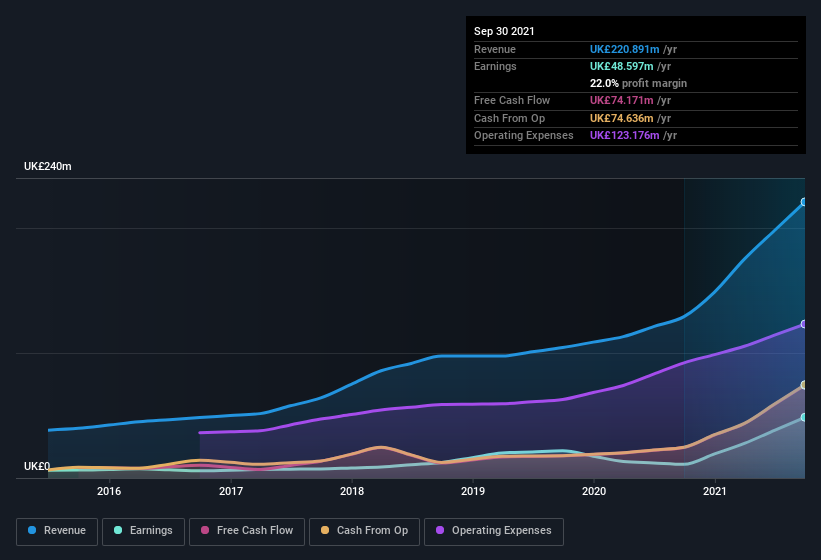Viewport: 821px width, 560px height.
Task: Click the orange Cash From Op dot
Action: coord(326,530)
